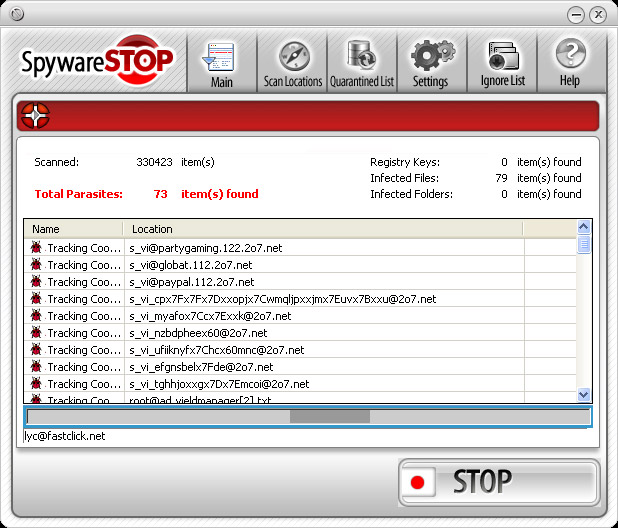618x528 pixels.
Task: Click the Registry Keys label
Action: 405,162
